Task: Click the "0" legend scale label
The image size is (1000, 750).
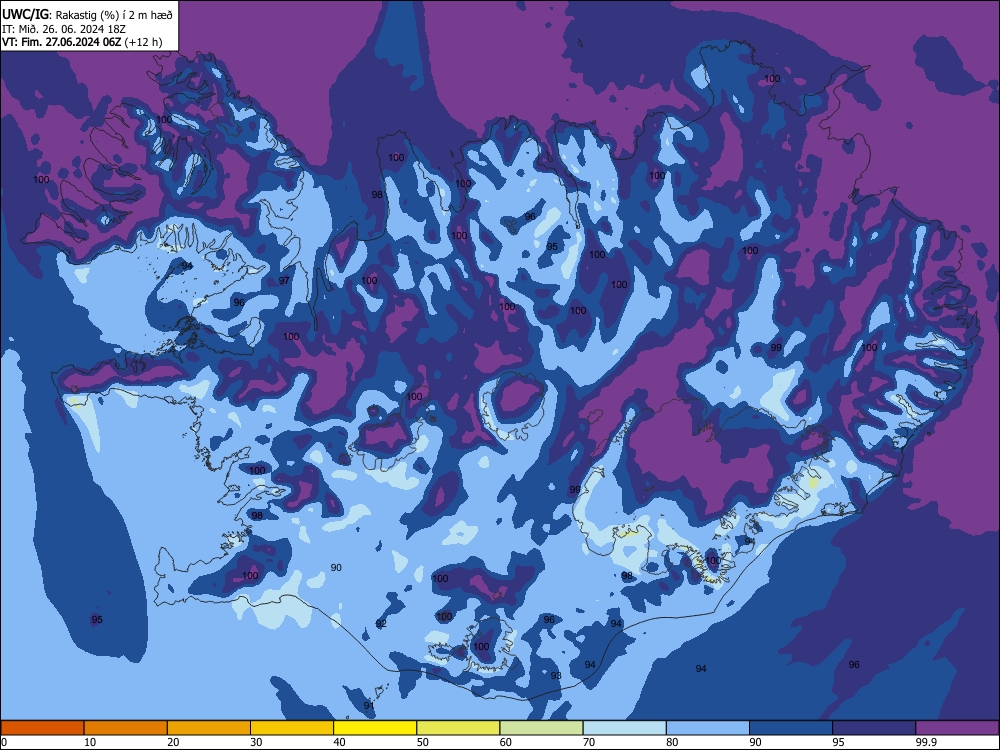Action: click(4, 742)
